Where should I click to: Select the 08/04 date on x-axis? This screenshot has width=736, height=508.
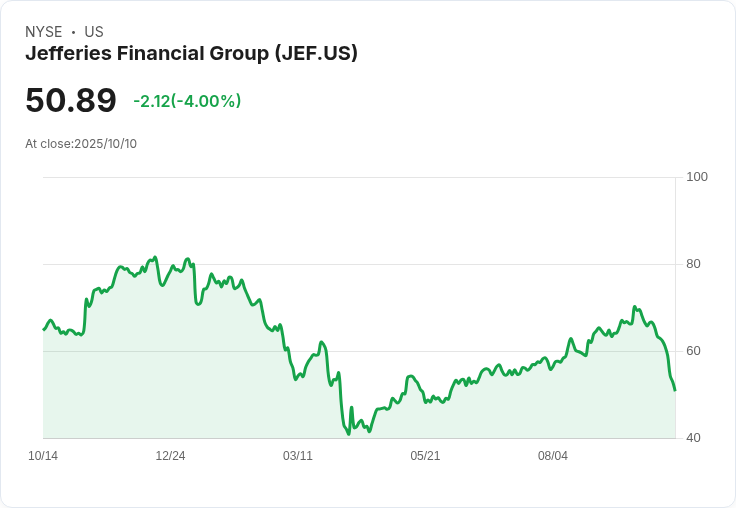coord(553,456)
